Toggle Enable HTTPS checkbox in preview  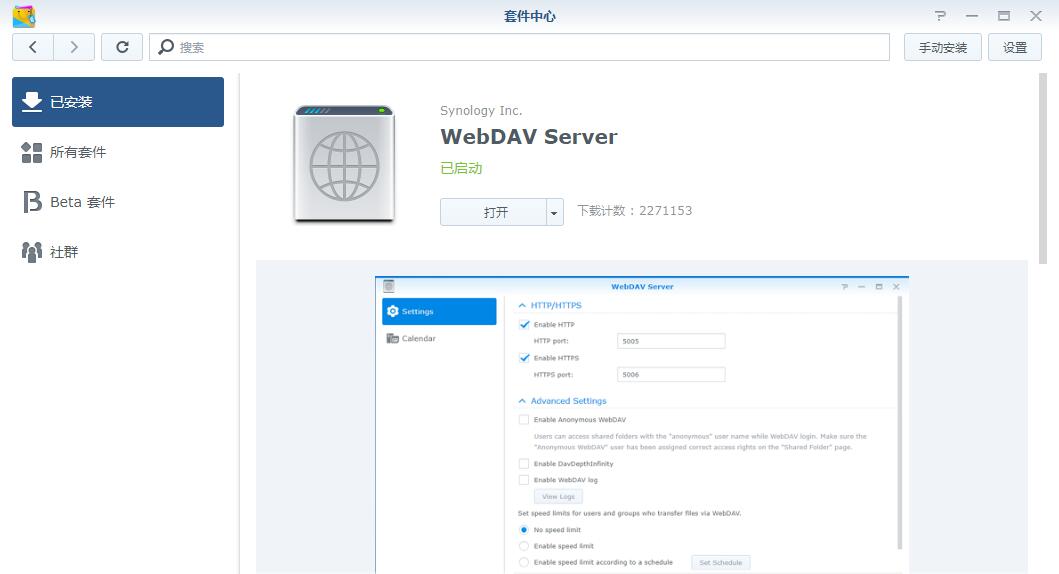click(x=524, y=358)
